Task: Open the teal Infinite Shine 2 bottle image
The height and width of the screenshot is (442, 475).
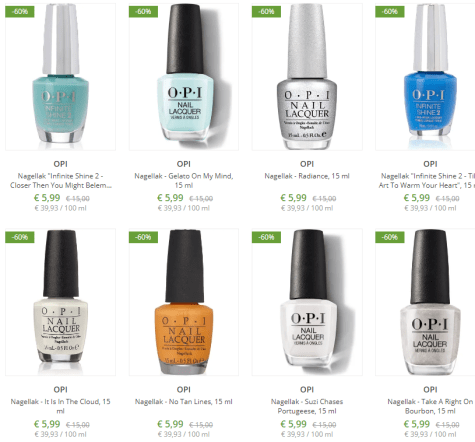Action: [x=60, y=77]
